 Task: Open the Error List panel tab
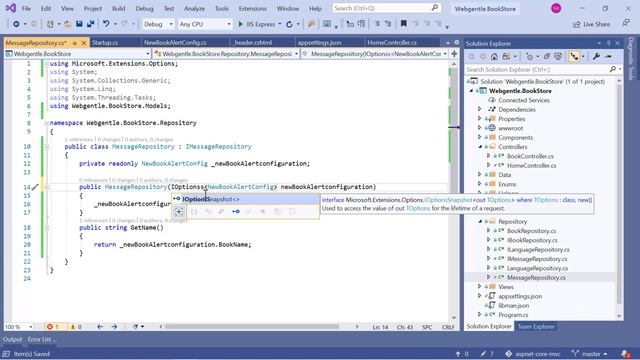42,339
